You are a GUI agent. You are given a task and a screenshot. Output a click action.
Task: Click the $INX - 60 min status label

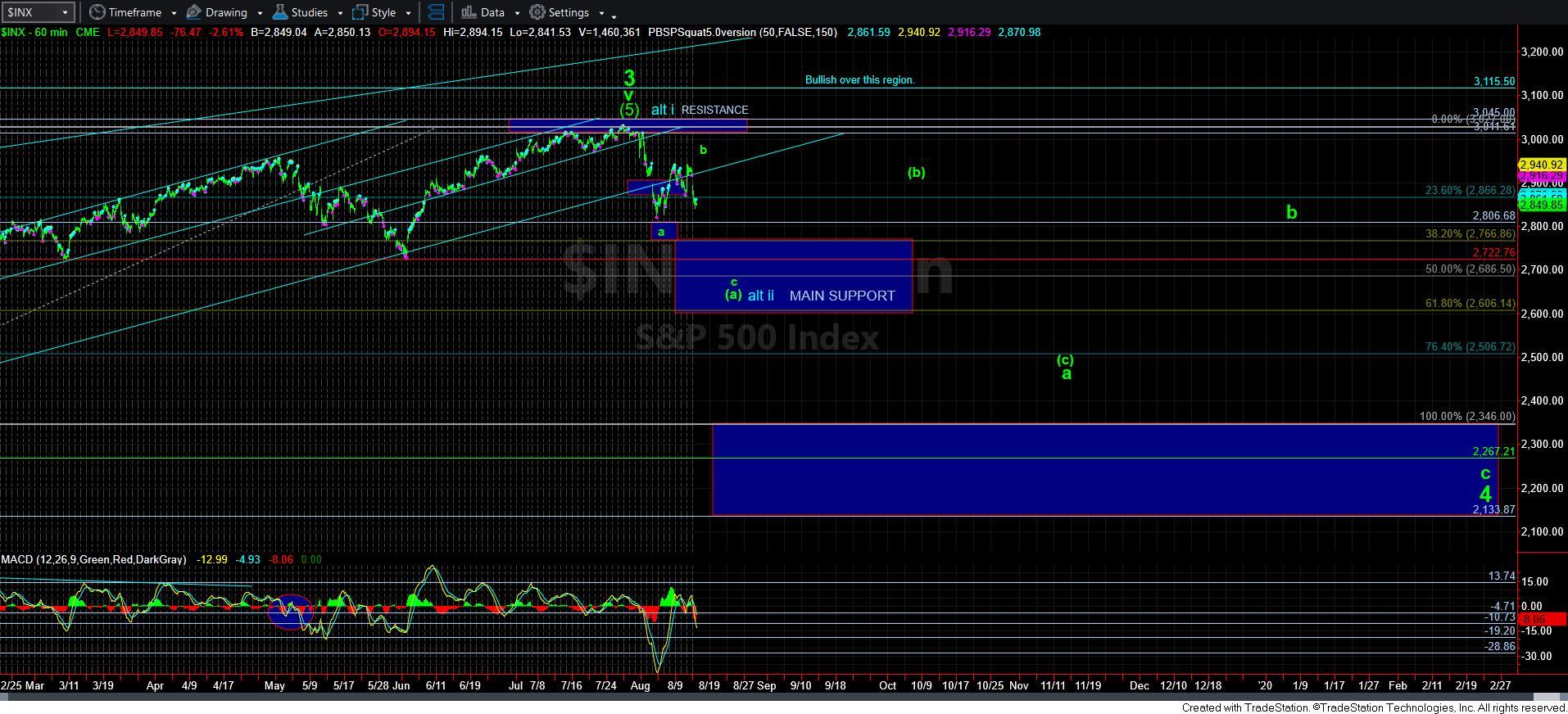pos(34,32)
